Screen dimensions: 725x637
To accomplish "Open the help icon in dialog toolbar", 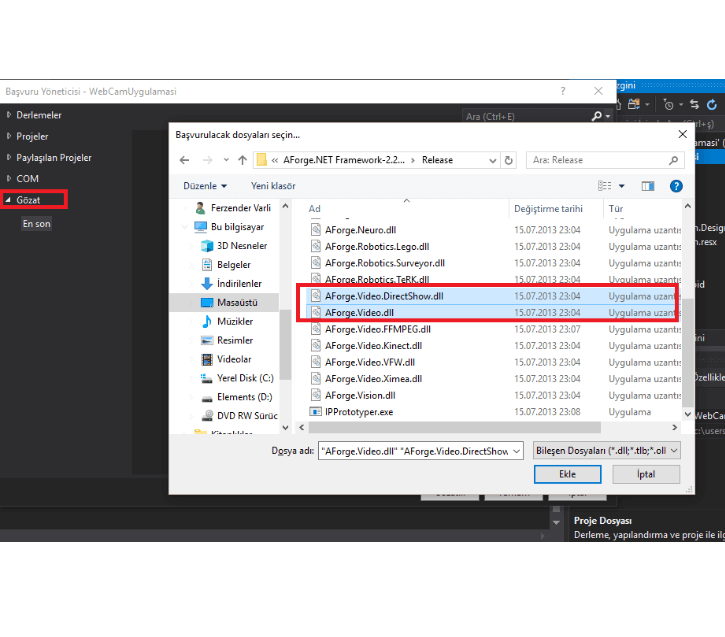I will (676, 186).
